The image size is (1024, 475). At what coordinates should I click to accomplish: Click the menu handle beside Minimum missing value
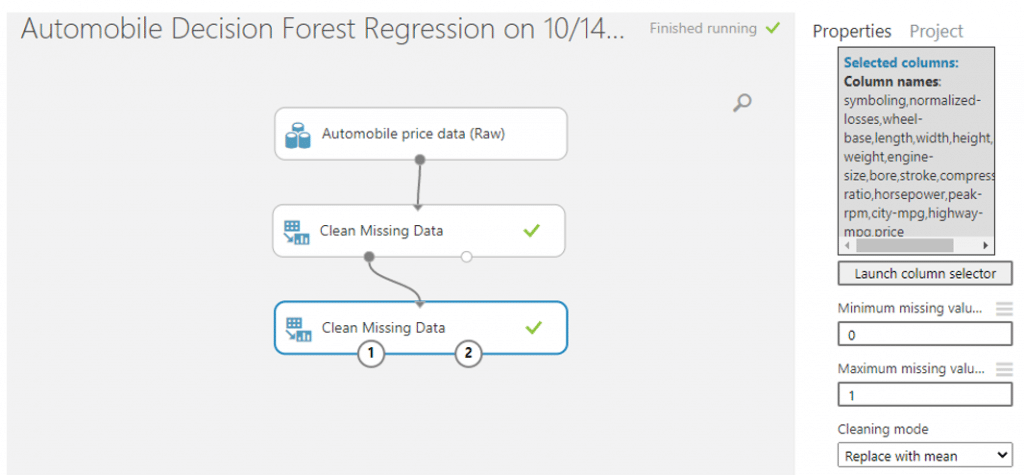(x=1004, y=309)
